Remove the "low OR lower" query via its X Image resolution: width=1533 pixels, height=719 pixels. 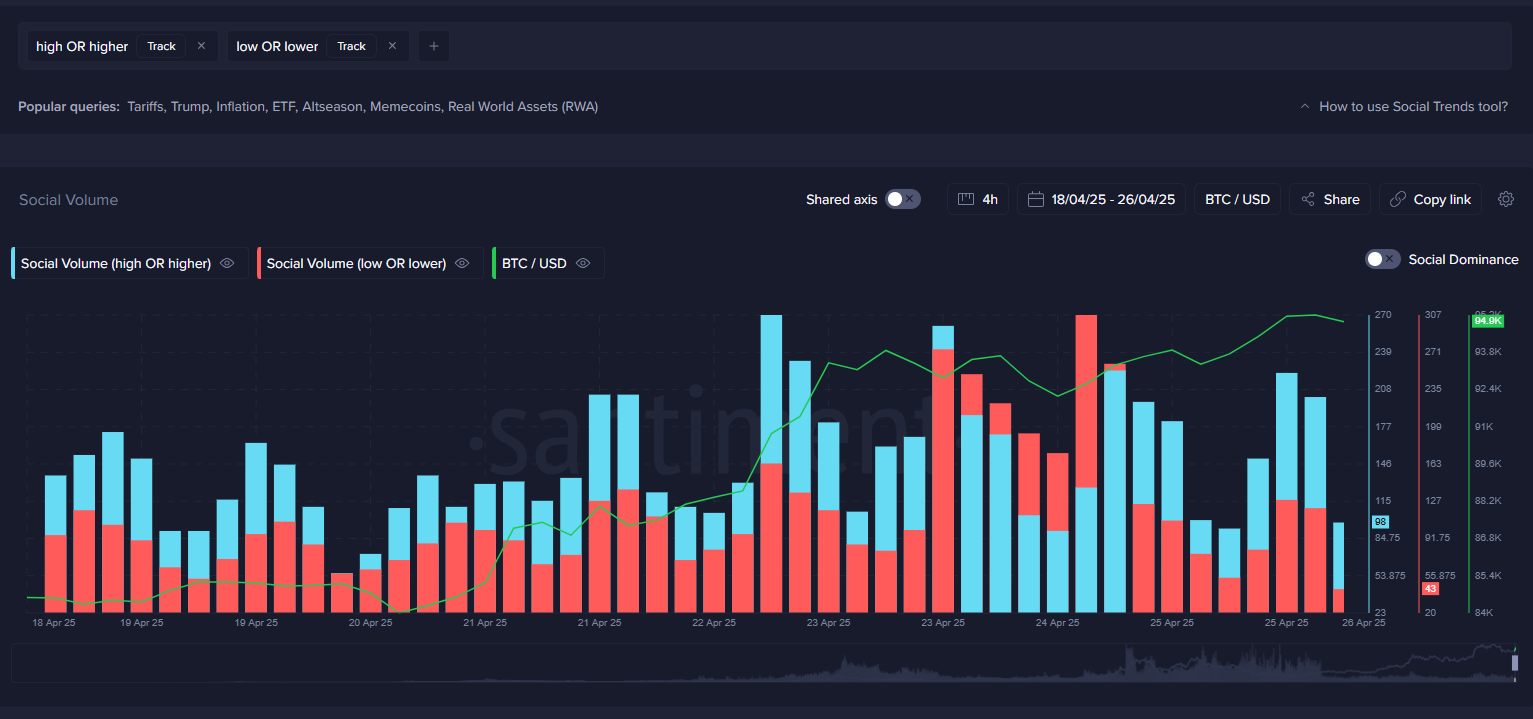coord(391,45)
